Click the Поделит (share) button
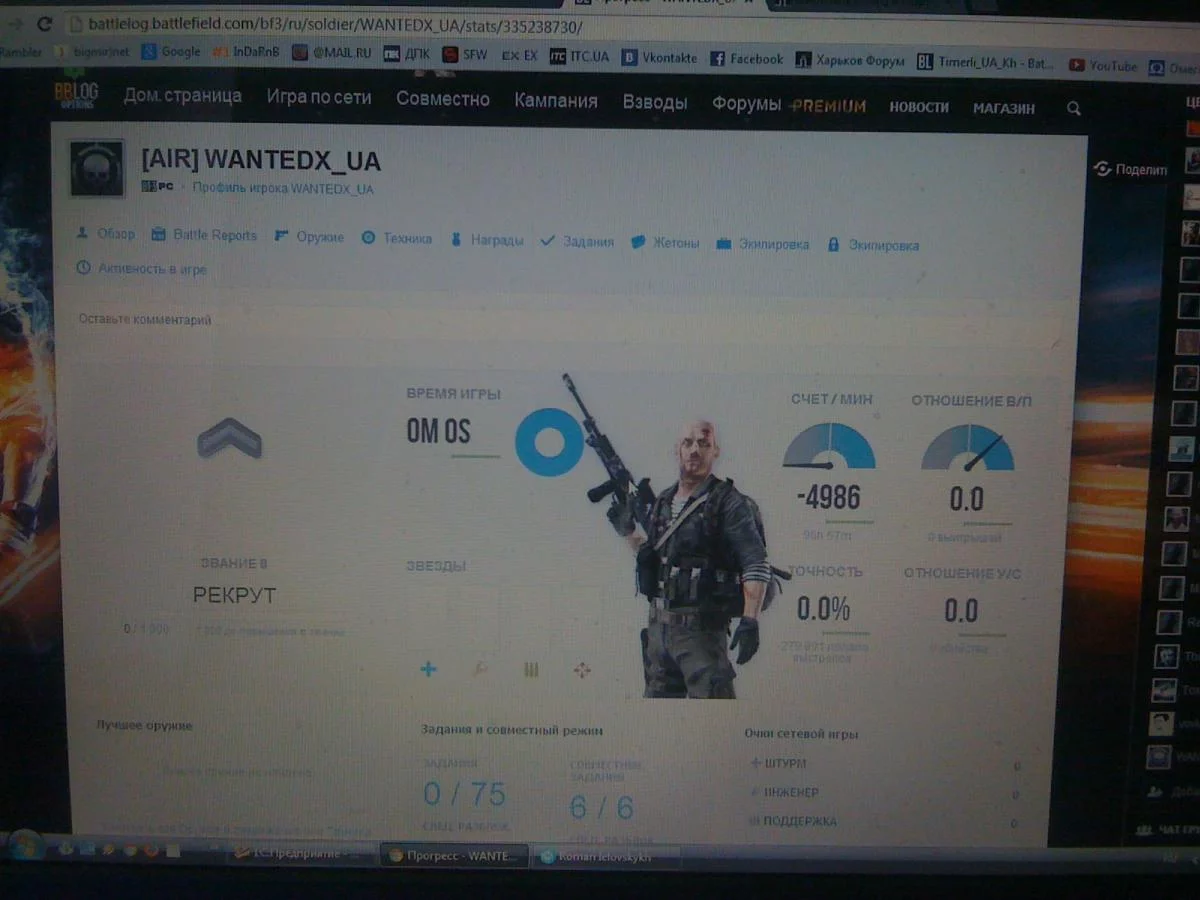The height and width of the screenshot is (900, 1200). (1130, 169)
